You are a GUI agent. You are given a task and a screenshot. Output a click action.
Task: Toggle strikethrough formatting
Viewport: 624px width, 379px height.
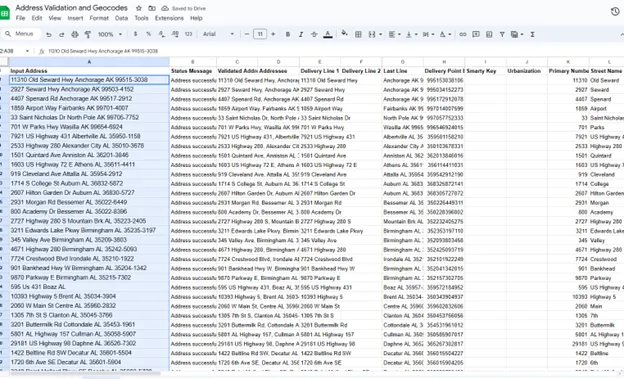point(314,34)
